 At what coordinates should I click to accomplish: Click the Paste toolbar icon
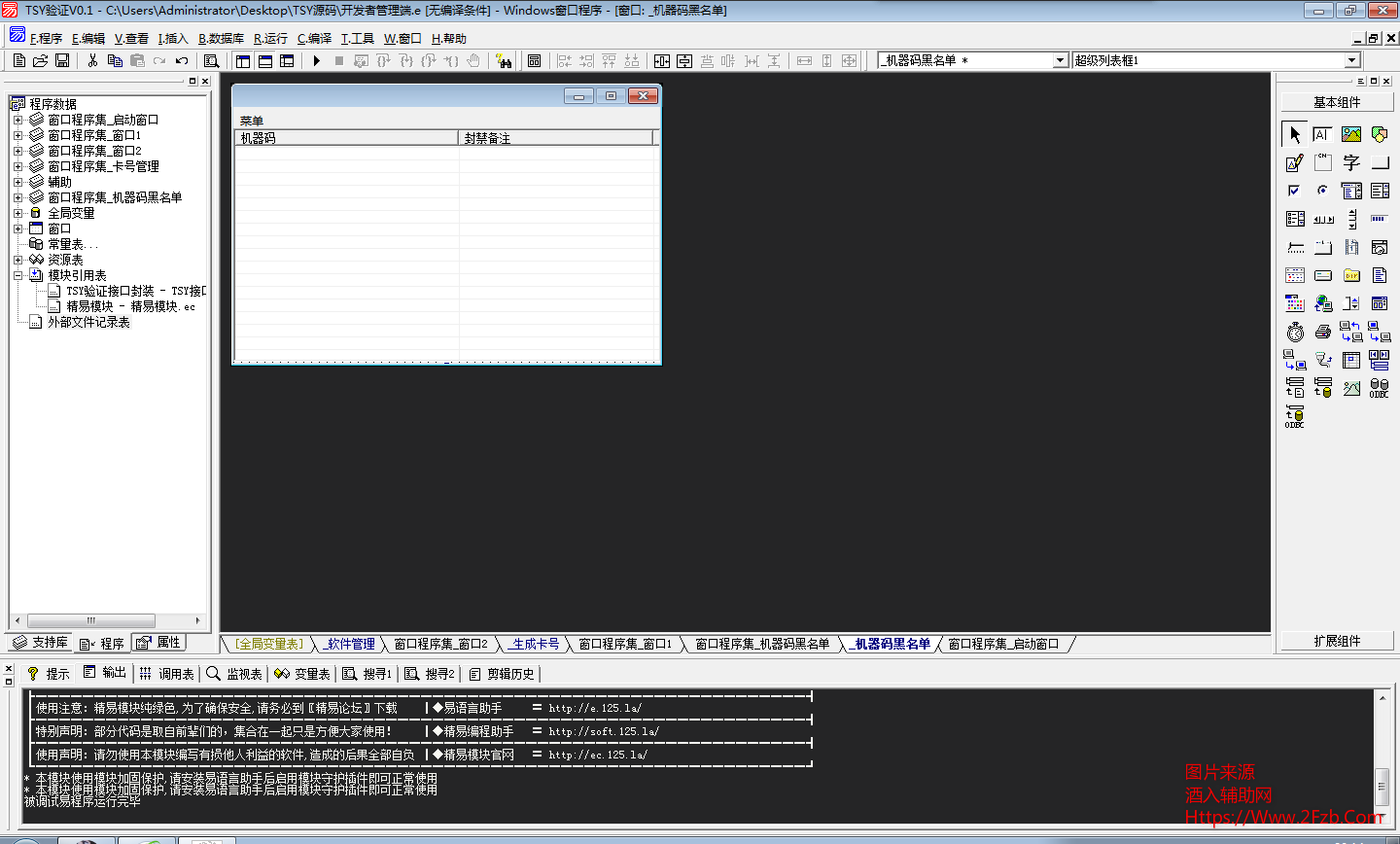(x=138, y=60)
